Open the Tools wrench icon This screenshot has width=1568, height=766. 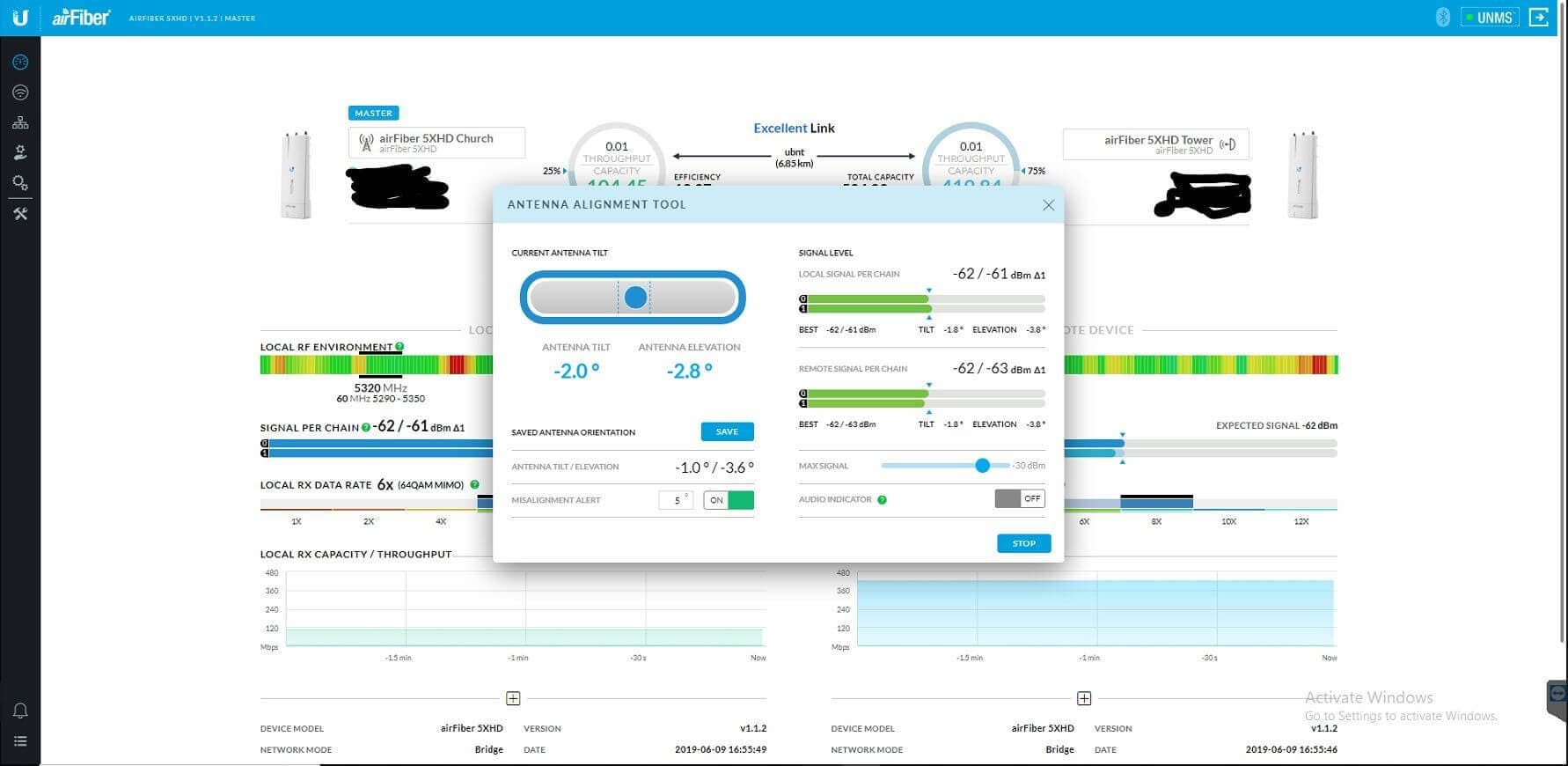coord(20,214)
